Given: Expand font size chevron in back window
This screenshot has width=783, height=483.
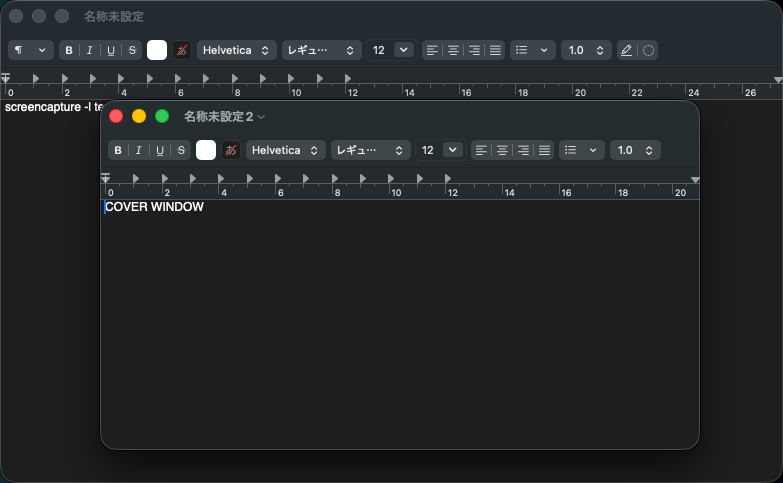Looking at the screenshot, I should click(x=404, y=50).
